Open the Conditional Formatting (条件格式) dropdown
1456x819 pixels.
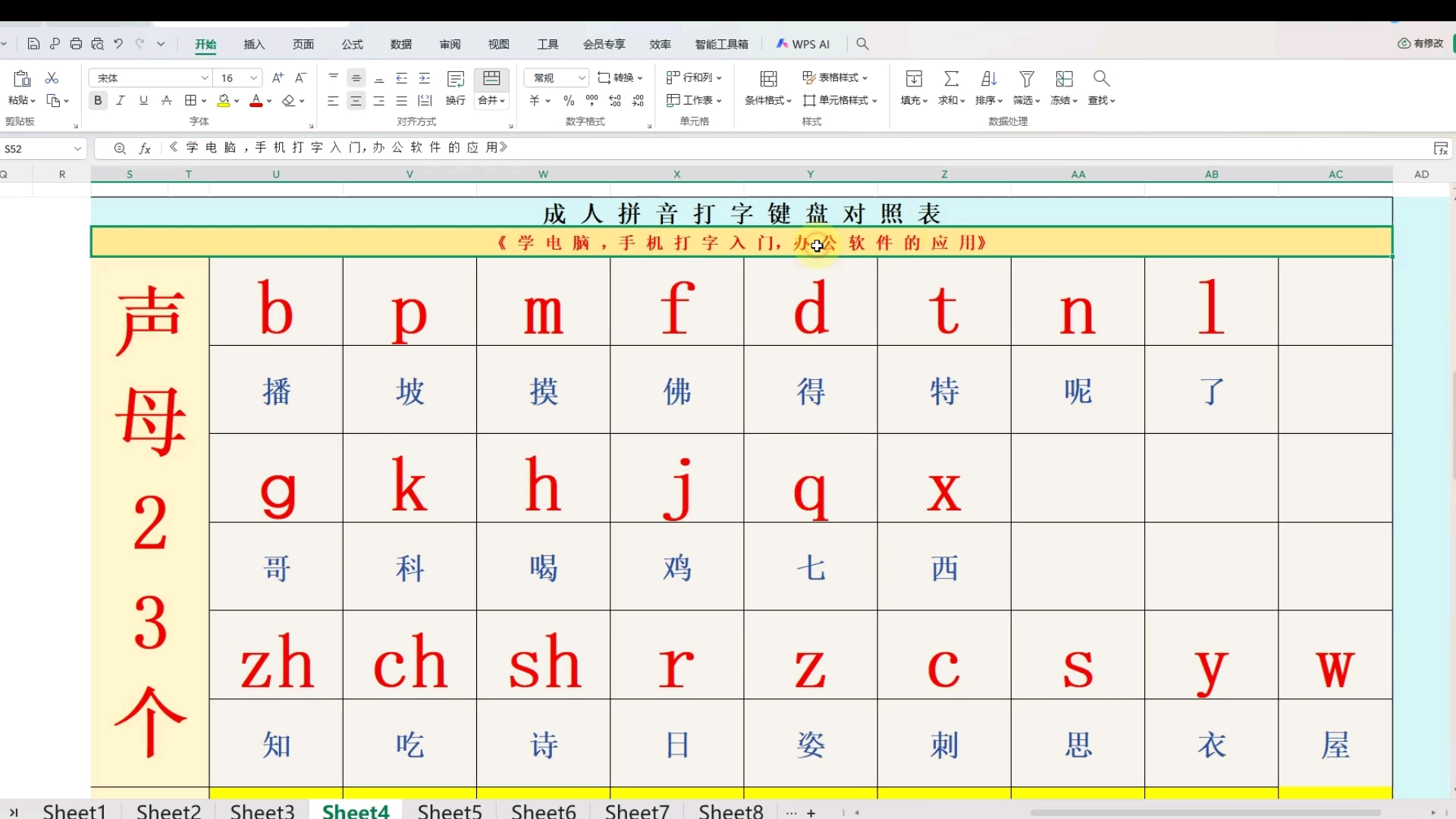point(768,100)
